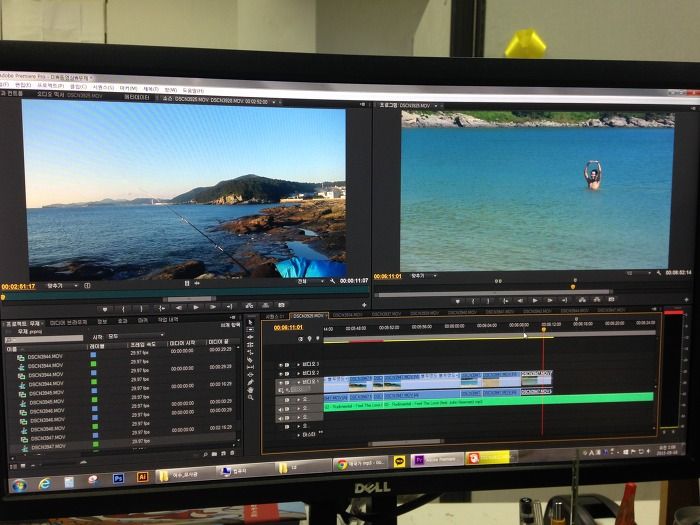
Task: Open project panel filter dropdown 모두
Action: click(x=136, y=336)
